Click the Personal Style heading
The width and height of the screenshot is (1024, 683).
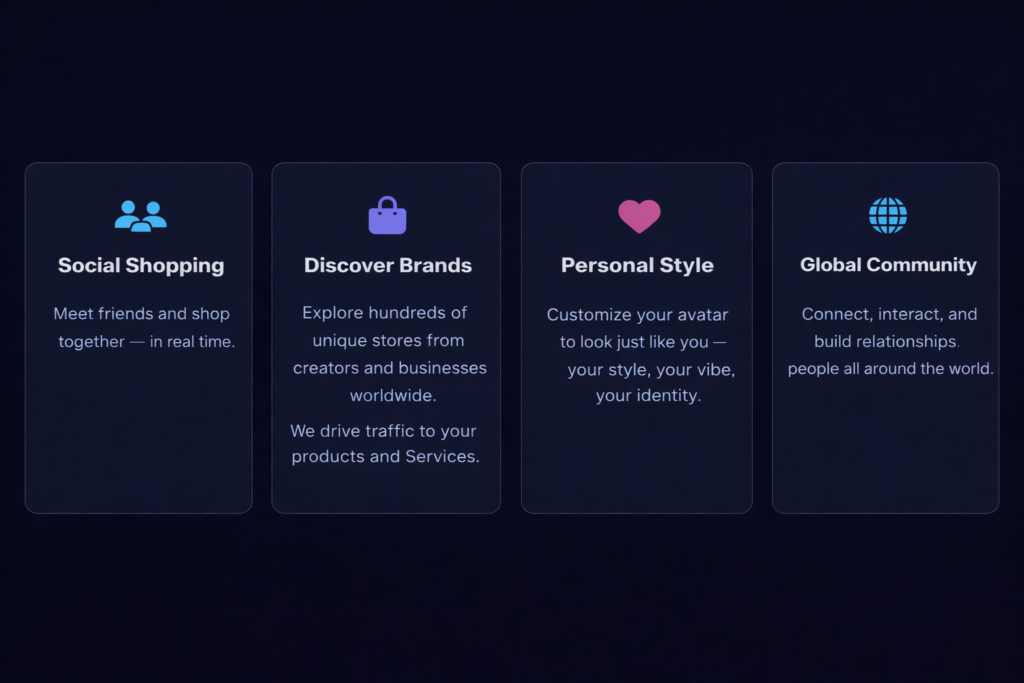(x=637, y=265)
